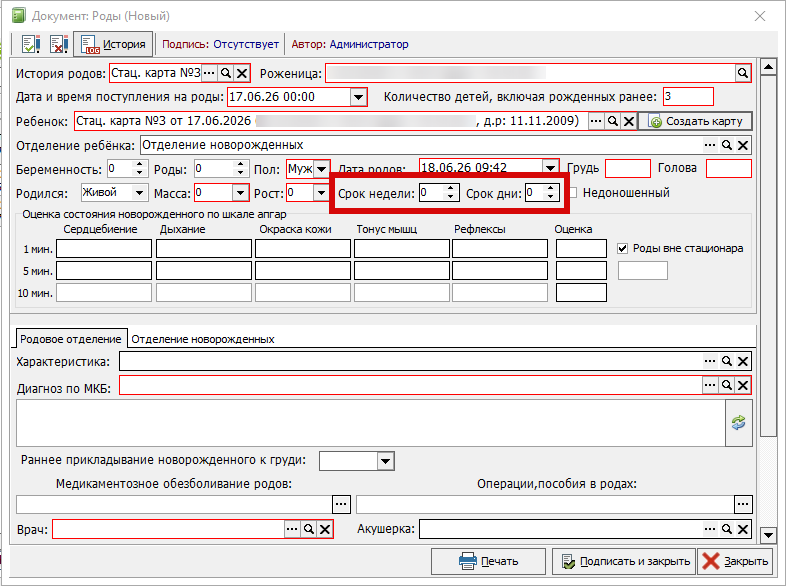The image size is (786, 586).
Task: Click Оценка field for 10 мин.
Action: (x=581, y=293)
